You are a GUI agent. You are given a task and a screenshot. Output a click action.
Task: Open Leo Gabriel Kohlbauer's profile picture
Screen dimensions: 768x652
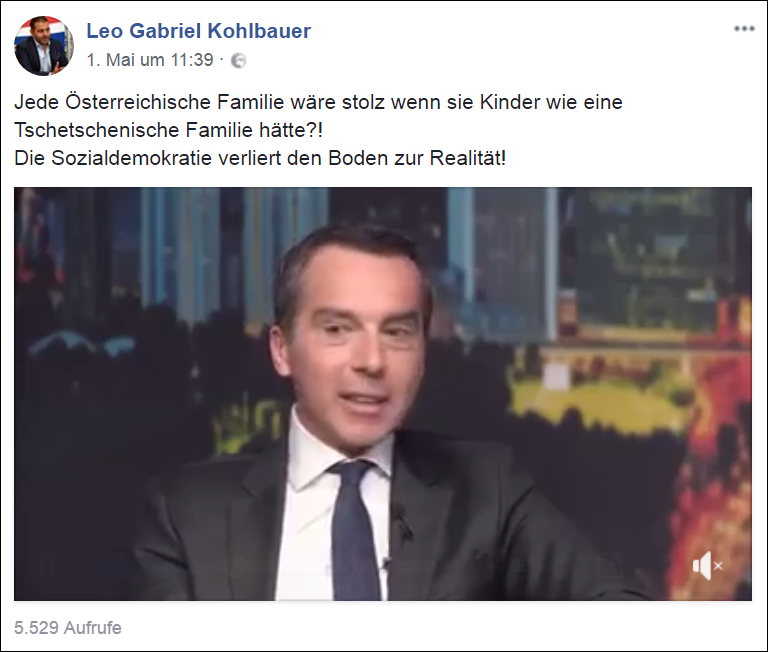pos(44,46)
